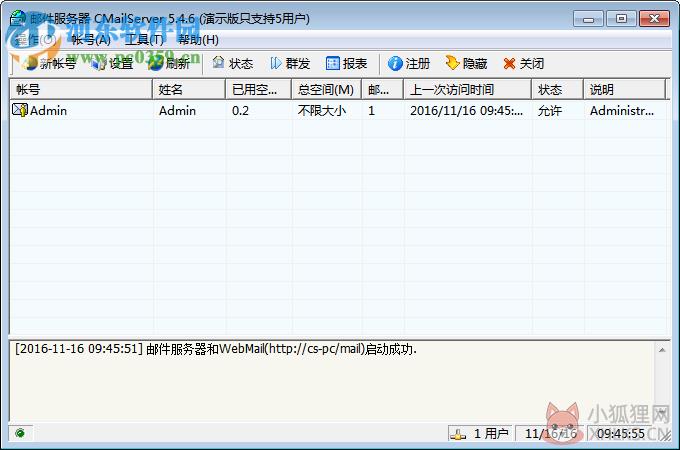680x450 pixels.
Task: Open the 报表 report toolbar item
Action: [346, 64]
